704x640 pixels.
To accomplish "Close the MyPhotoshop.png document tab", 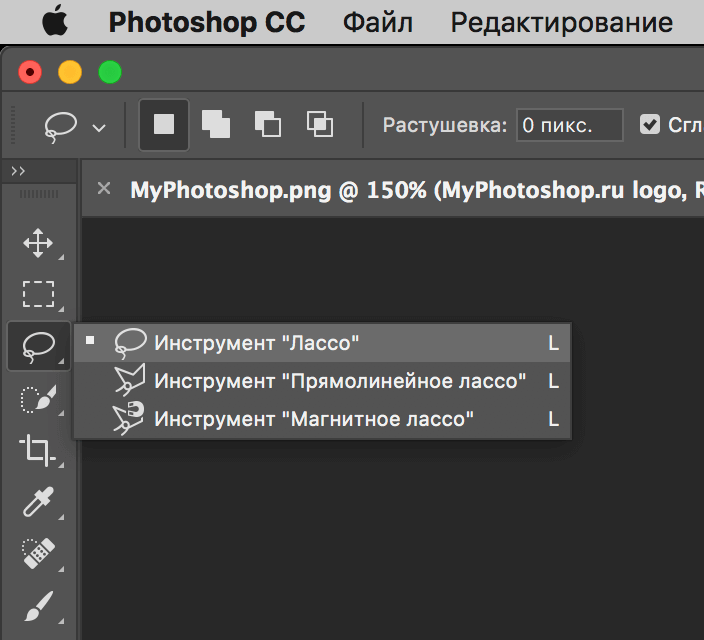I will [104, 188].
